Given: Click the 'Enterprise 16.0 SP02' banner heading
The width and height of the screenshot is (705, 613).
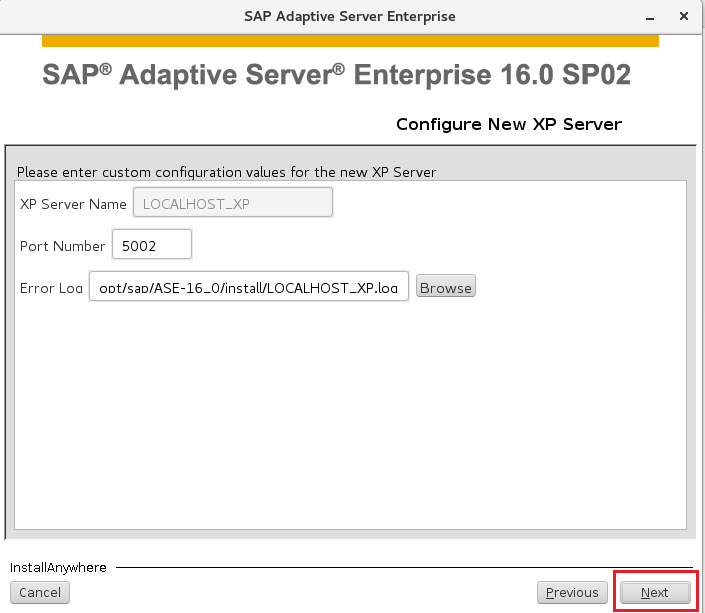Looking at the screenshot, I should 492,74.
